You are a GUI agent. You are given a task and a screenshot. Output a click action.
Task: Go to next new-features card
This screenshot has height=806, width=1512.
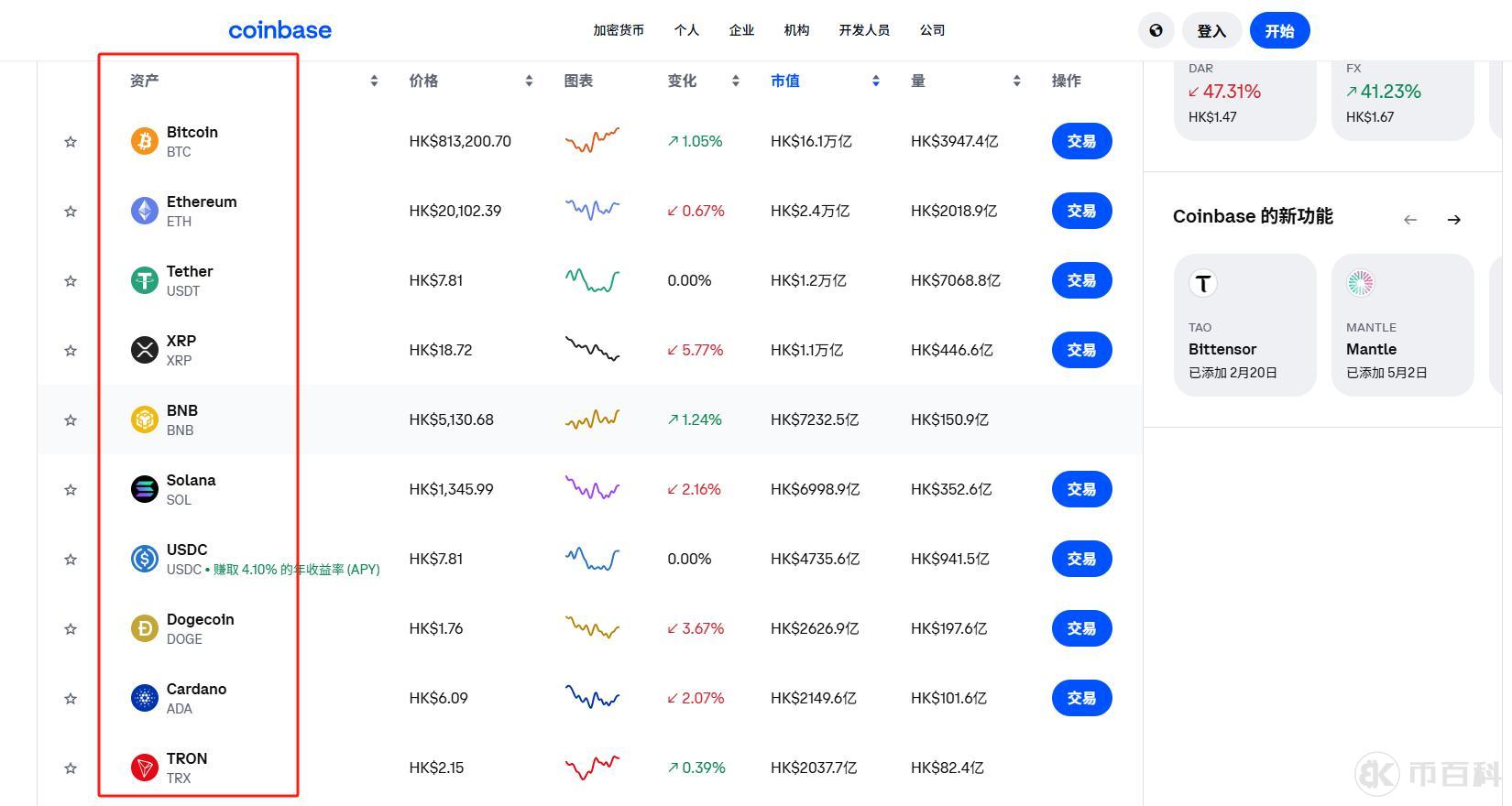[1454, 220]
